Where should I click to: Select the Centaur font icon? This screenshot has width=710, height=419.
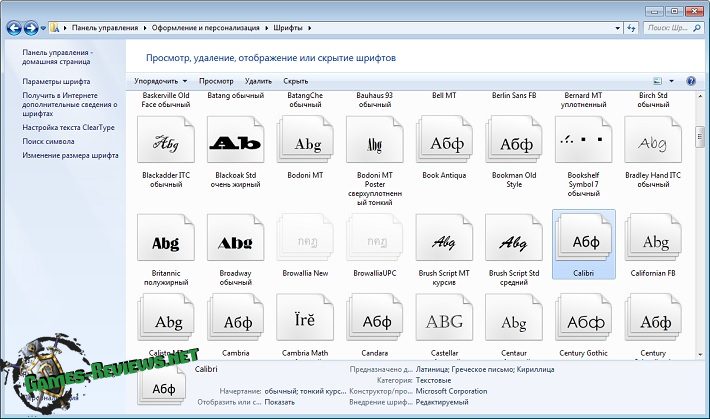coord(514,317)
